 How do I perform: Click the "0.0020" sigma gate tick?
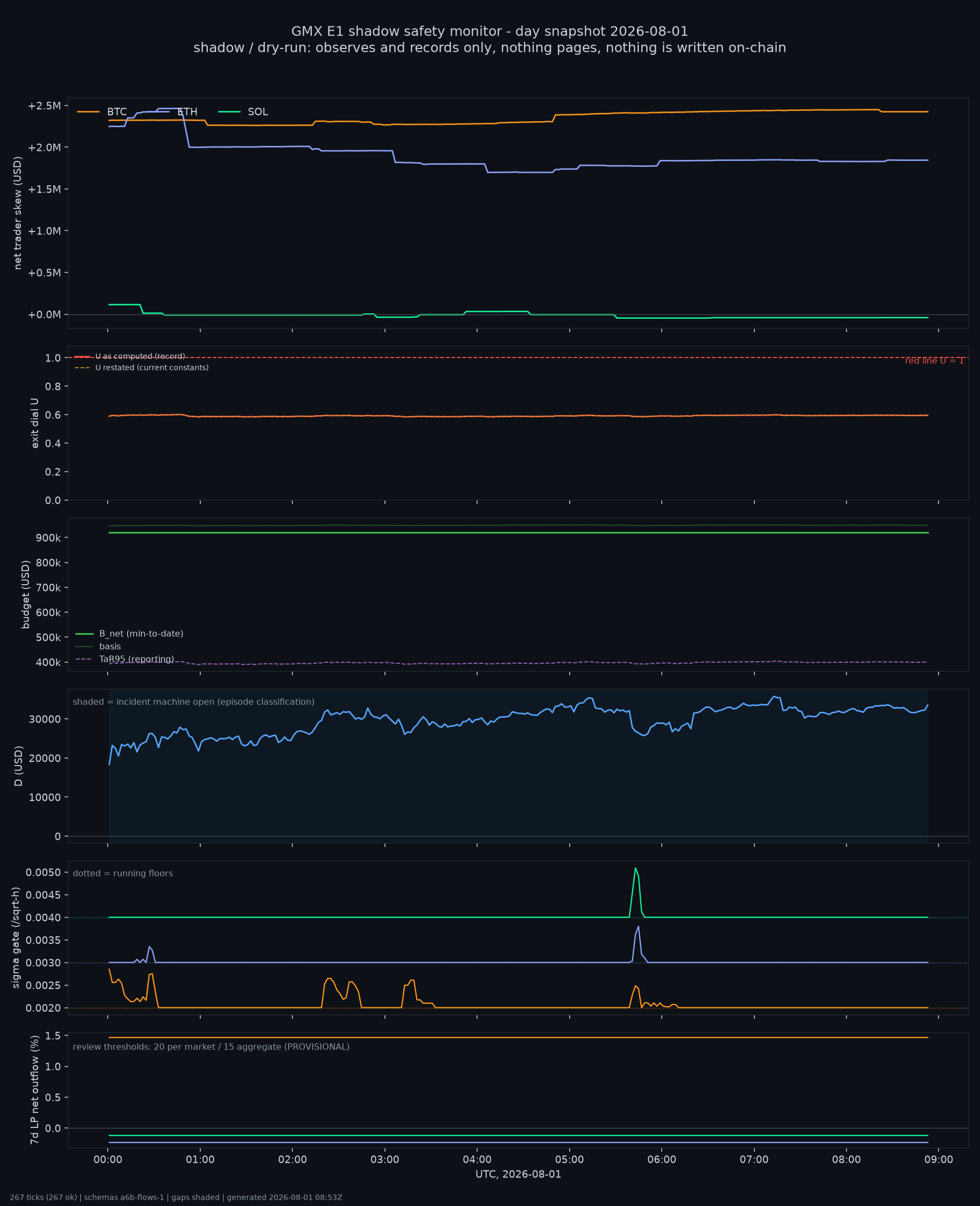43,1008
